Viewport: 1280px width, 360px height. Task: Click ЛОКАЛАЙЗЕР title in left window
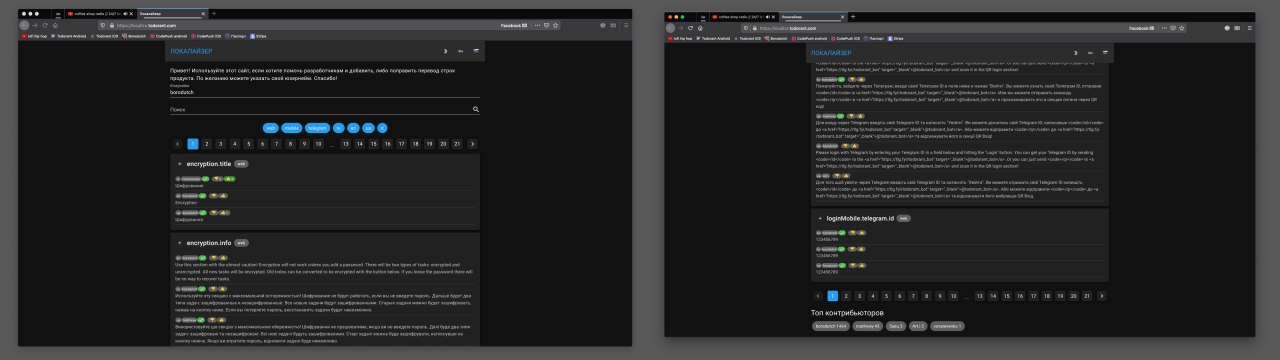tap(190, 51)
